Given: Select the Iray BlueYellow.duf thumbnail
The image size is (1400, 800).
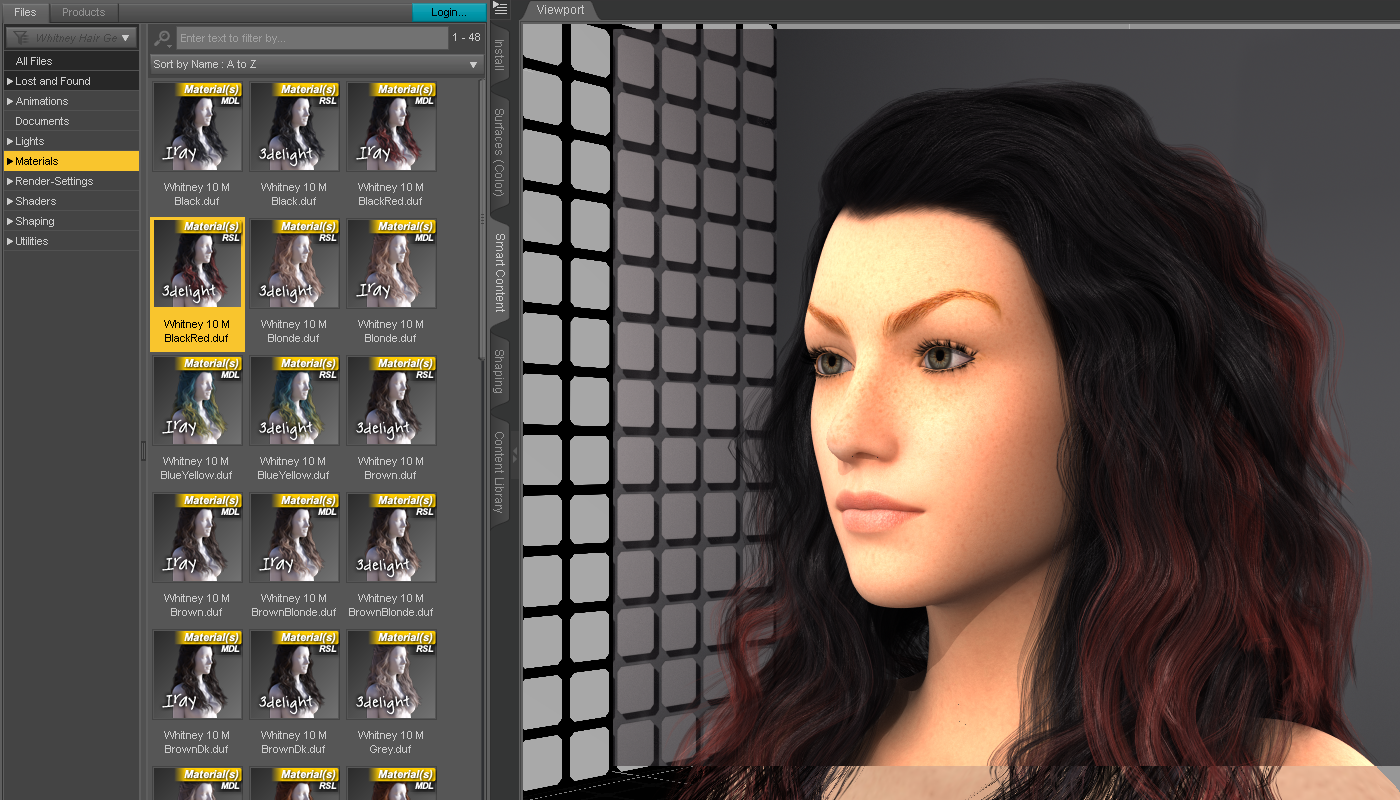Looking at the screenshot, I should 197,401.
